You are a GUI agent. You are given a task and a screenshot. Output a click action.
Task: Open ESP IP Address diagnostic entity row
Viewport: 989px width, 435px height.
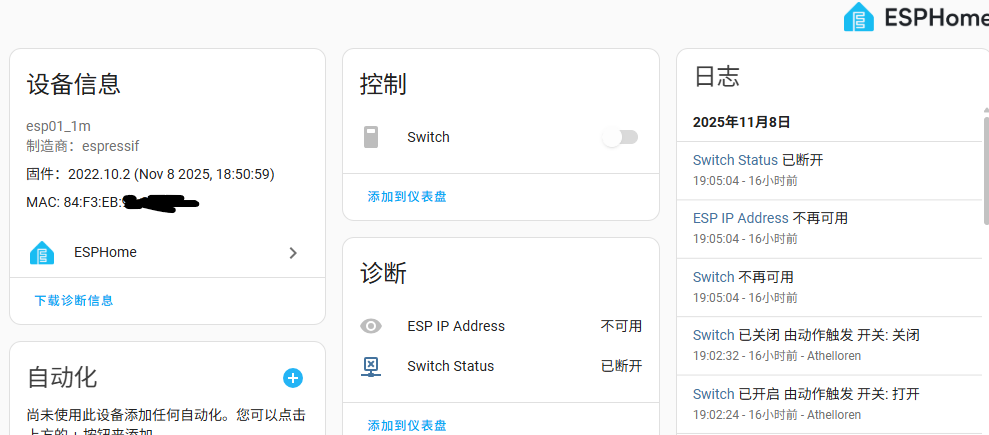point(501,326)
